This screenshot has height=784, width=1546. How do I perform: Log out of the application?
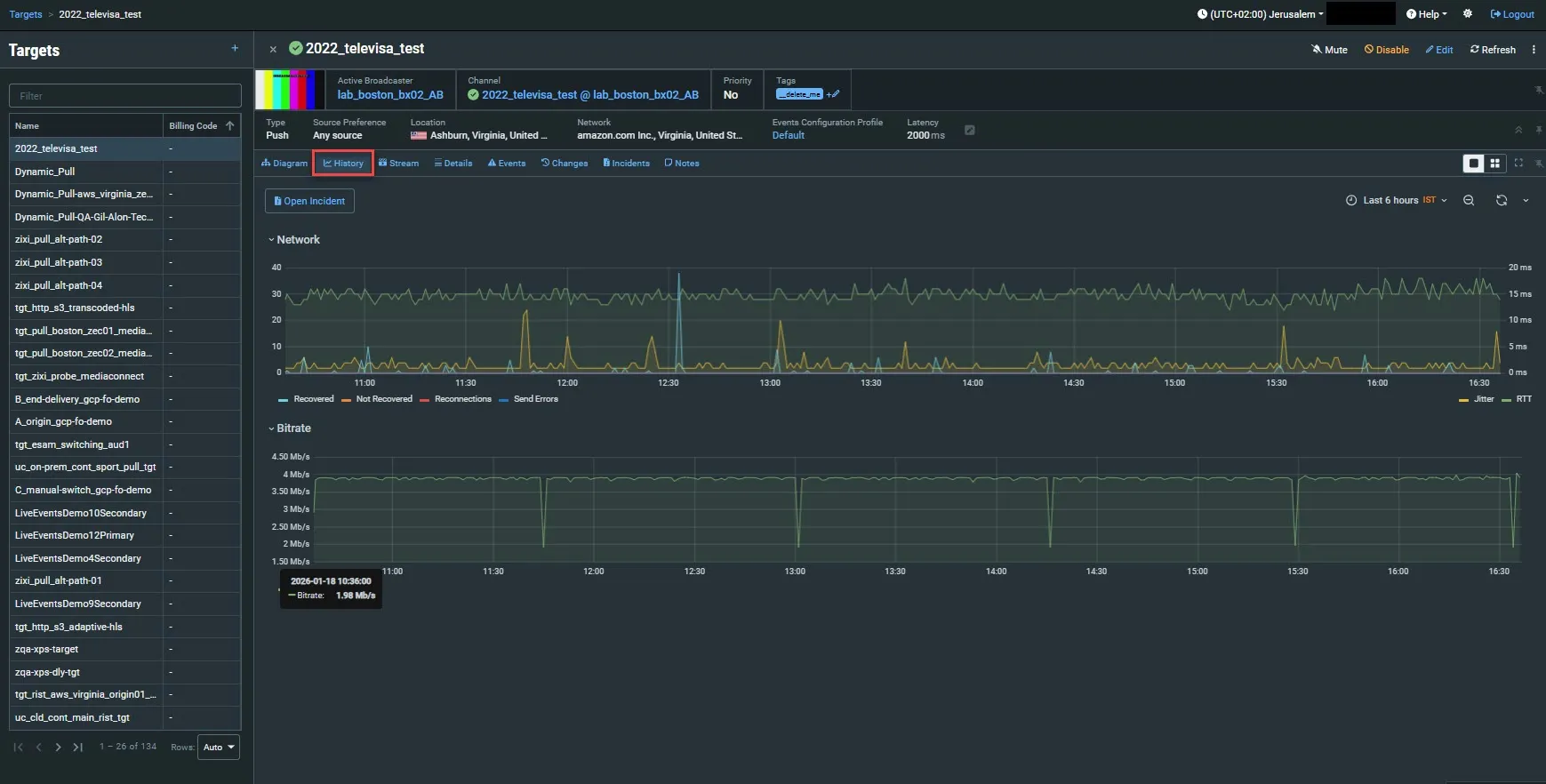[x=1512, y=14]
